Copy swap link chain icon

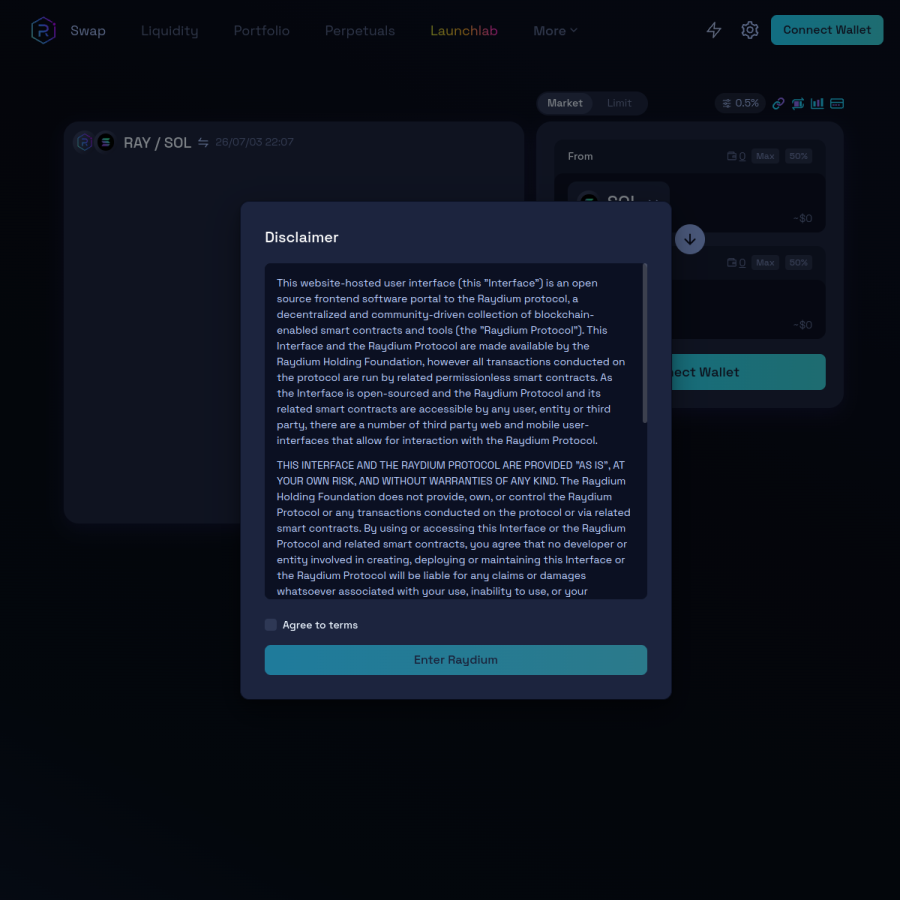tap(778, 103)
